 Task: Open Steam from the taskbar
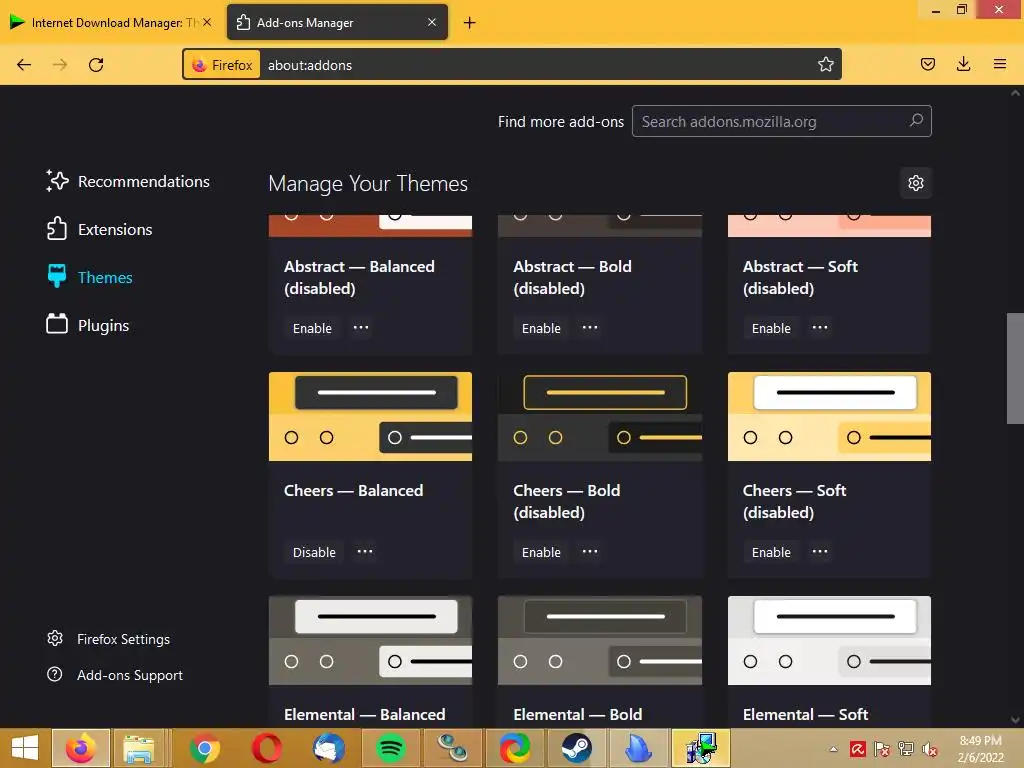[x=577, y=748]
